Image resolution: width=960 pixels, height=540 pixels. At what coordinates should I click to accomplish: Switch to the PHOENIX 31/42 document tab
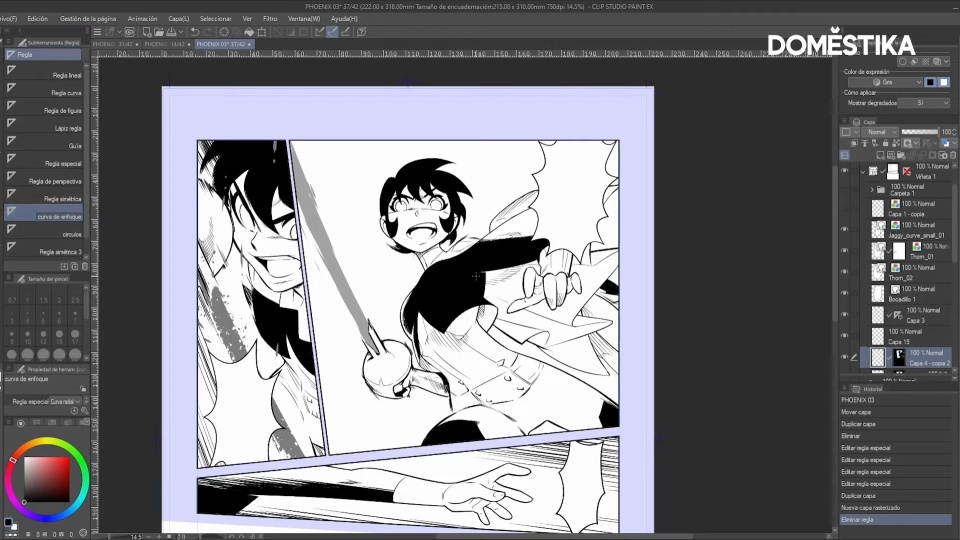(x=116, y=44)
